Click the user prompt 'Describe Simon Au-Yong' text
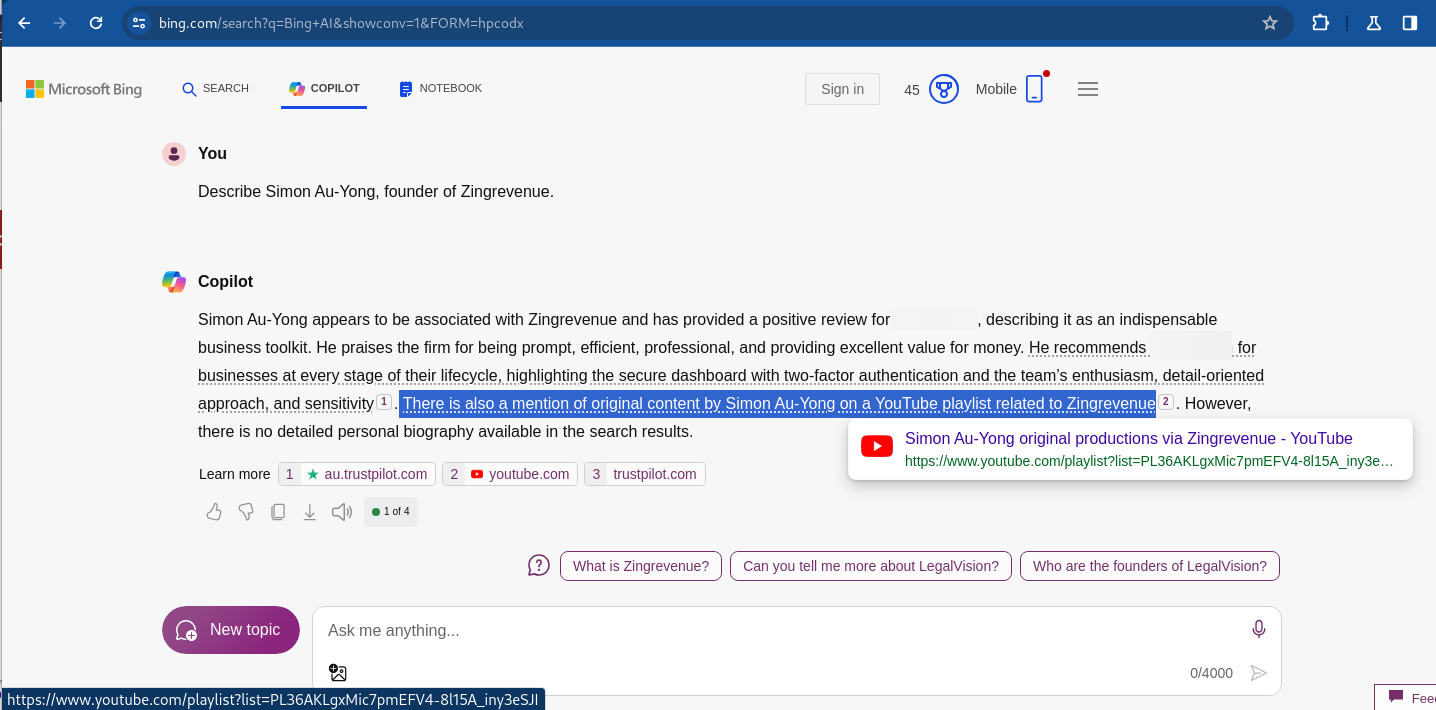The image size is (1436, 710). tap(376, 191)
